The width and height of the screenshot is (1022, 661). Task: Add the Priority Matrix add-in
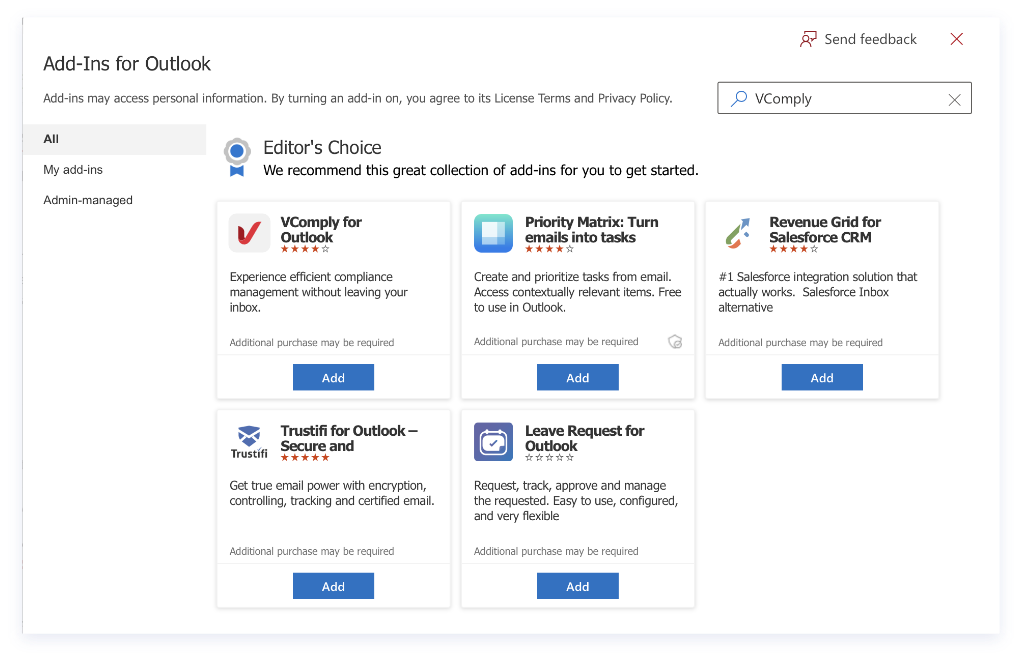click(577, 377)
